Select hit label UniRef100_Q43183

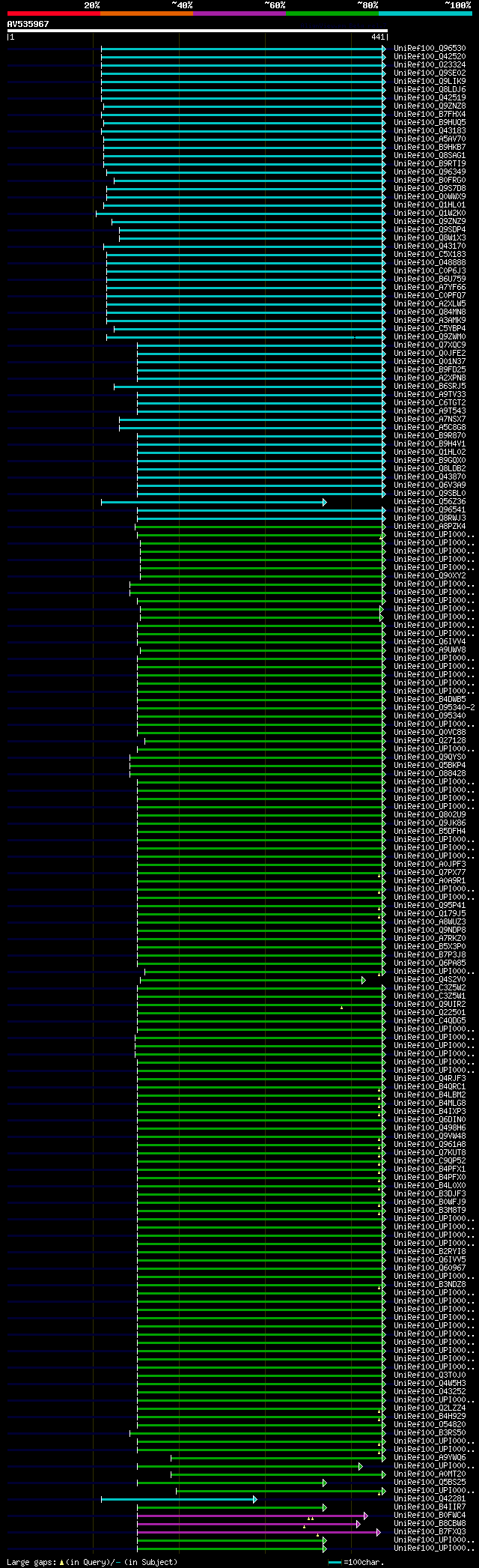(430, 131)
